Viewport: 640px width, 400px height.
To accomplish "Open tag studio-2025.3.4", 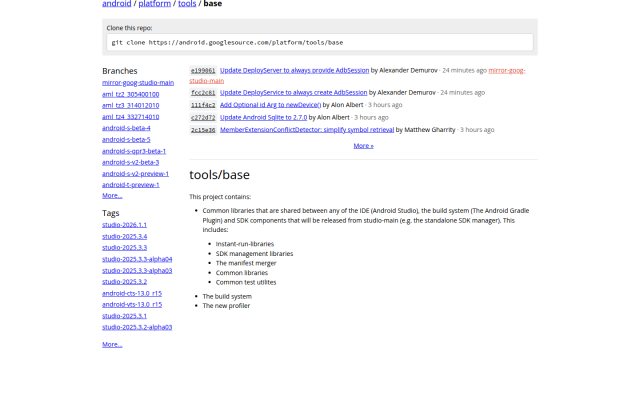I will 124,236.
